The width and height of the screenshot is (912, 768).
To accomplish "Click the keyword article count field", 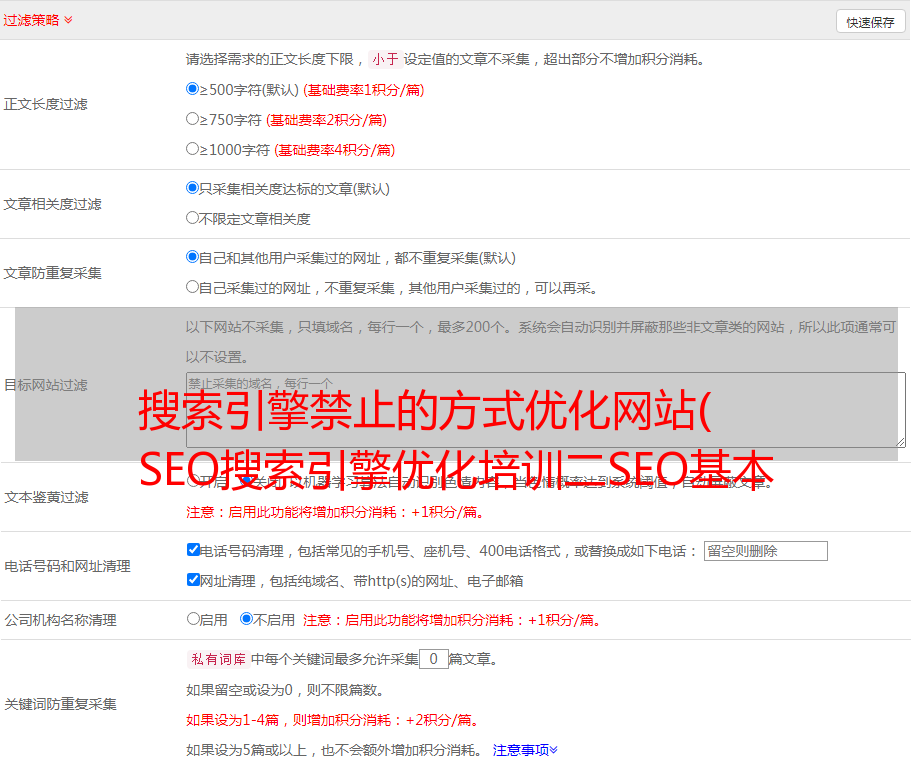I will pyautogui.click(x=433, y=659).
